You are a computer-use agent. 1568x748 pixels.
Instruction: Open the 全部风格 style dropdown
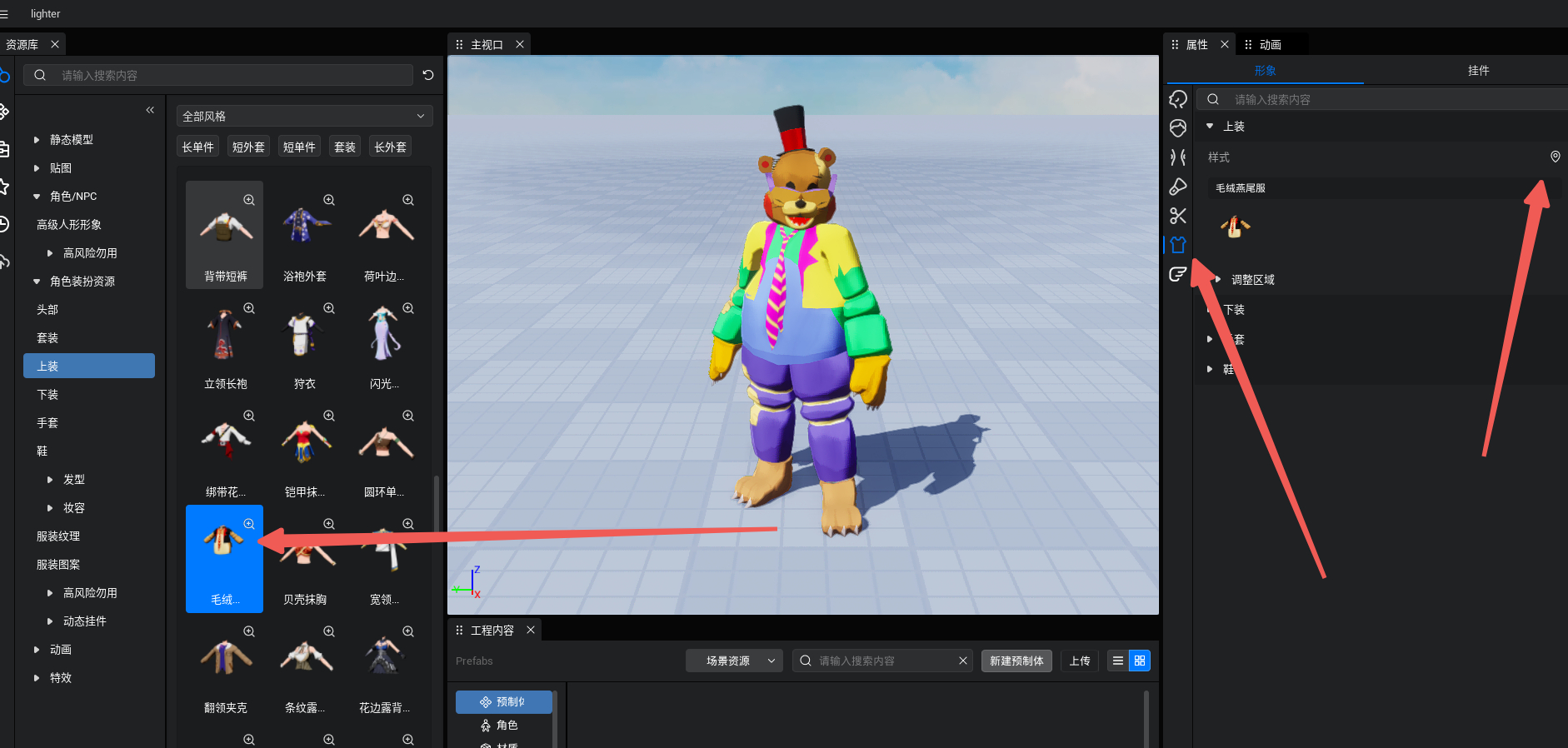click(x=304, y=116)
